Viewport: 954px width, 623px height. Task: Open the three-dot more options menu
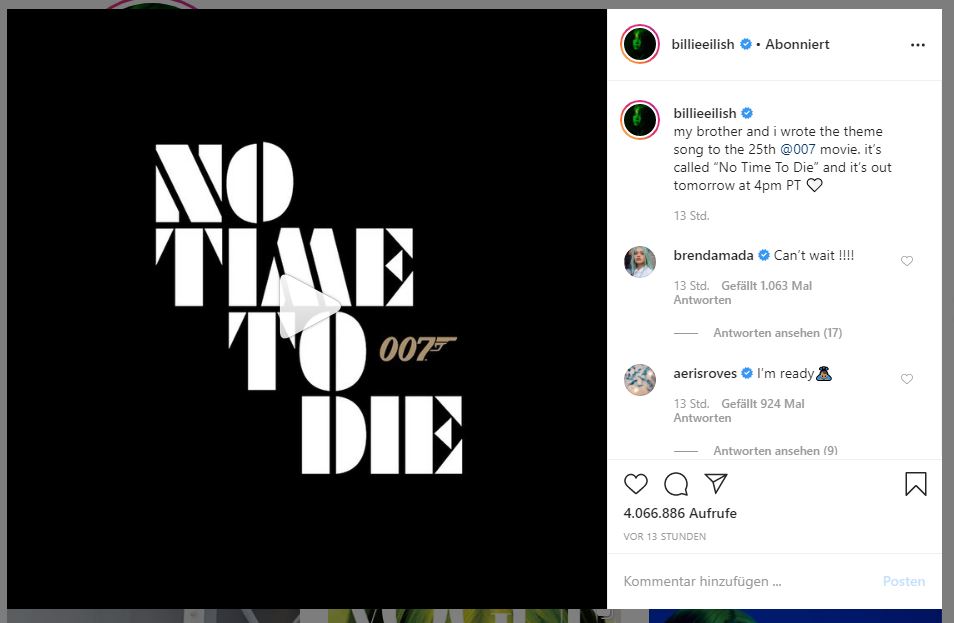tap(917, 45)
